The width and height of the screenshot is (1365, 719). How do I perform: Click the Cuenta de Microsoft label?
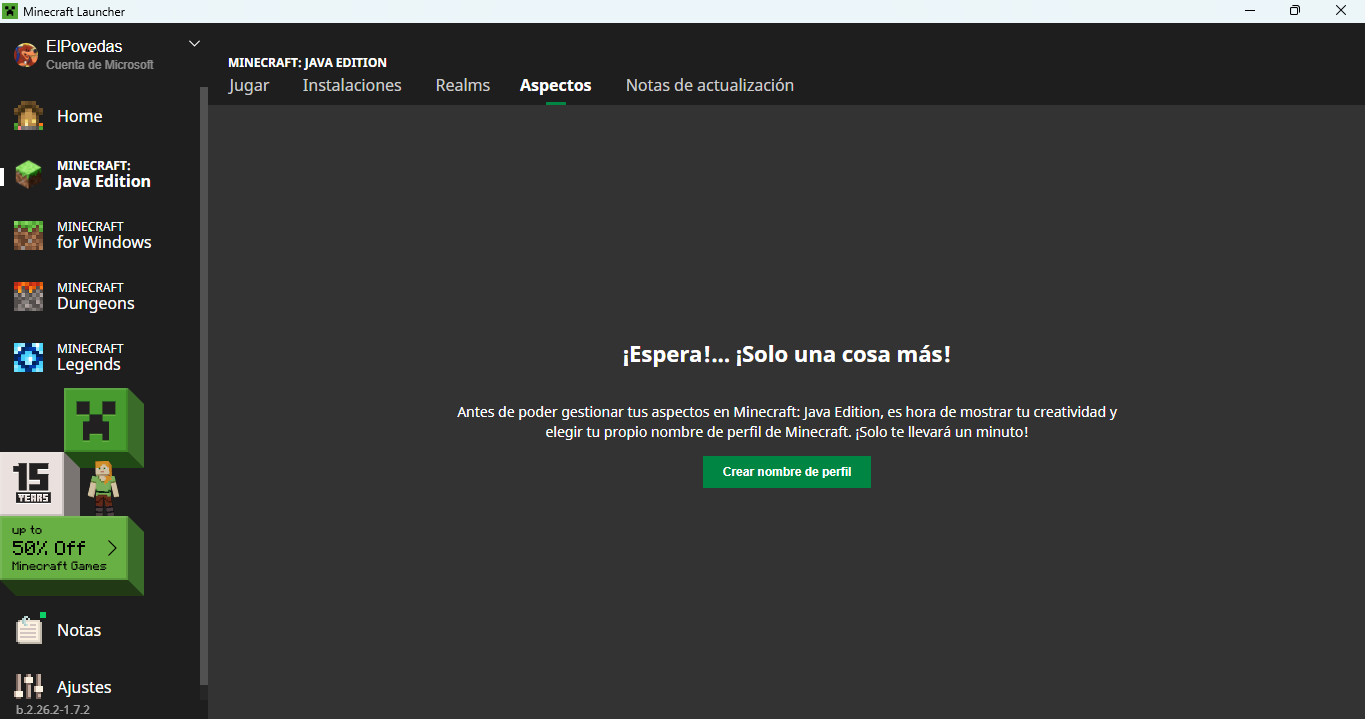(100, 64)
